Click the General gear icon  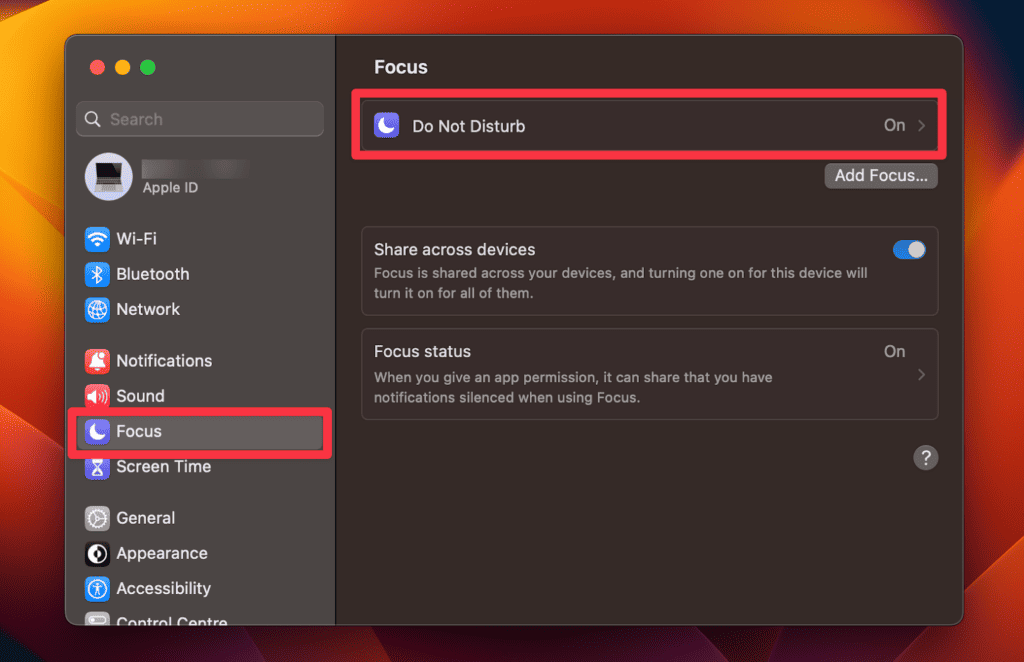(x=97, y=518)
